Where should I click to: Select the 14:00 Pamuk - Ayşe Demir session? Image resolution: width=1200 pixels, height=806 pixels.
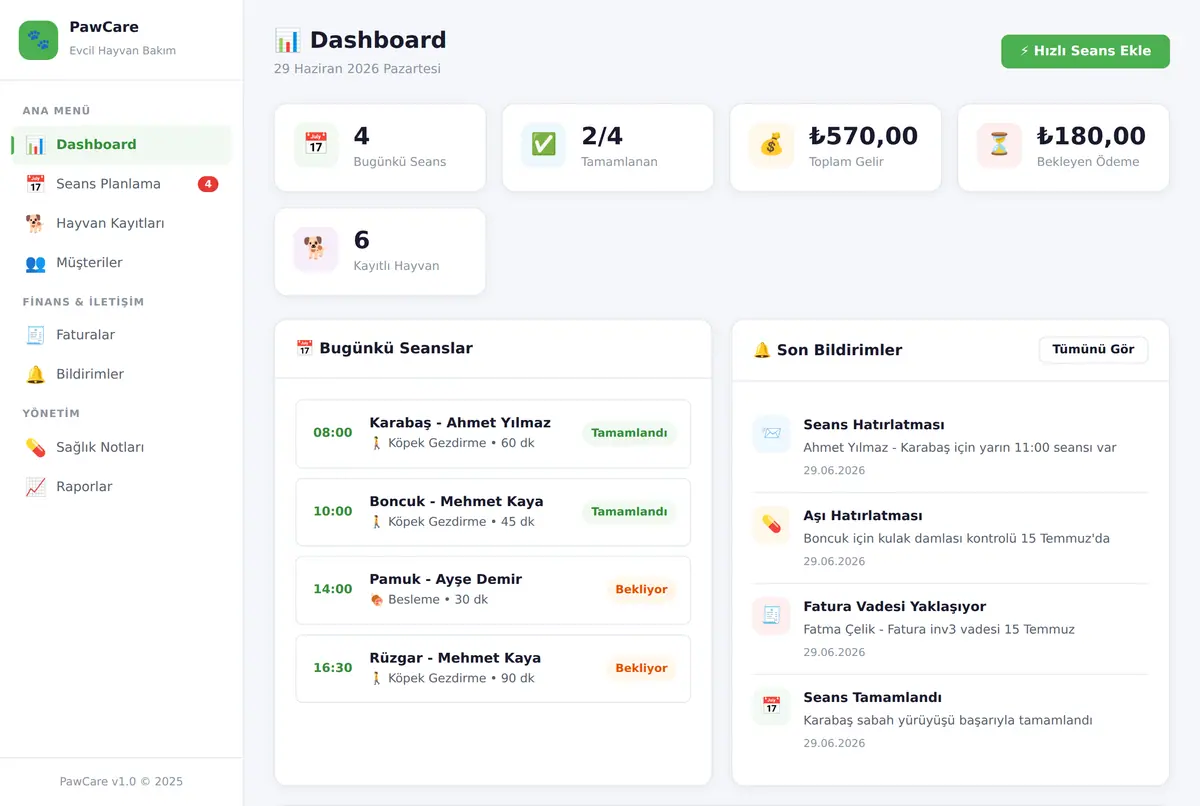[x=493, y=590]
